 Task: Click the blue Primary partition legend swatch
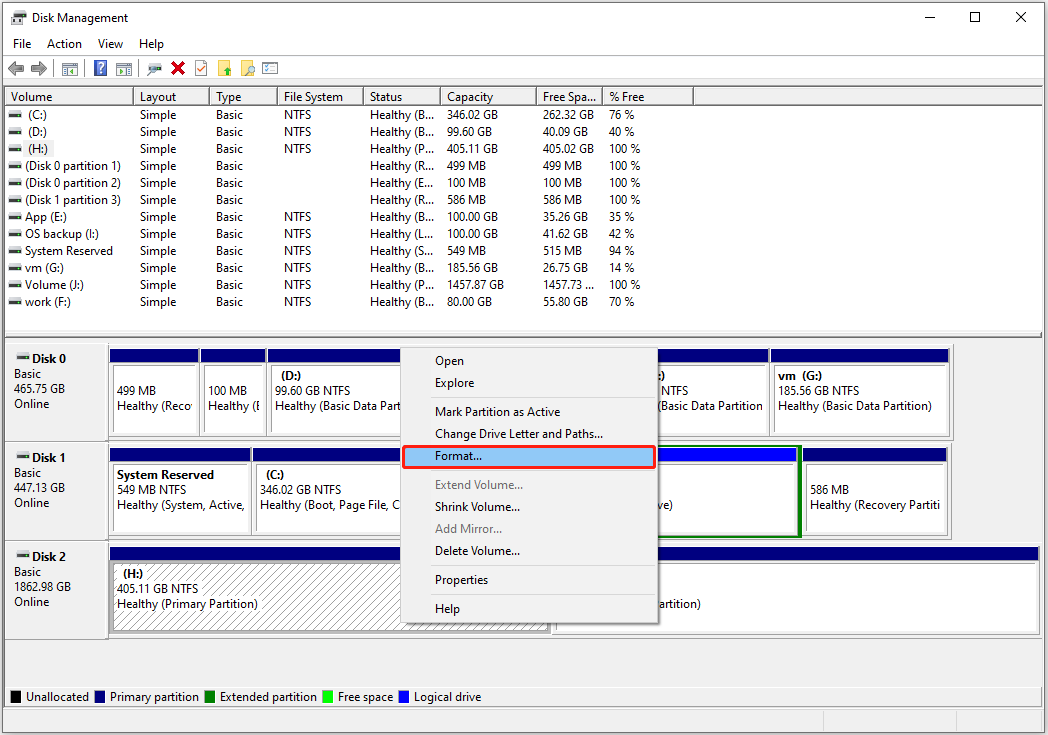point(101,696)
